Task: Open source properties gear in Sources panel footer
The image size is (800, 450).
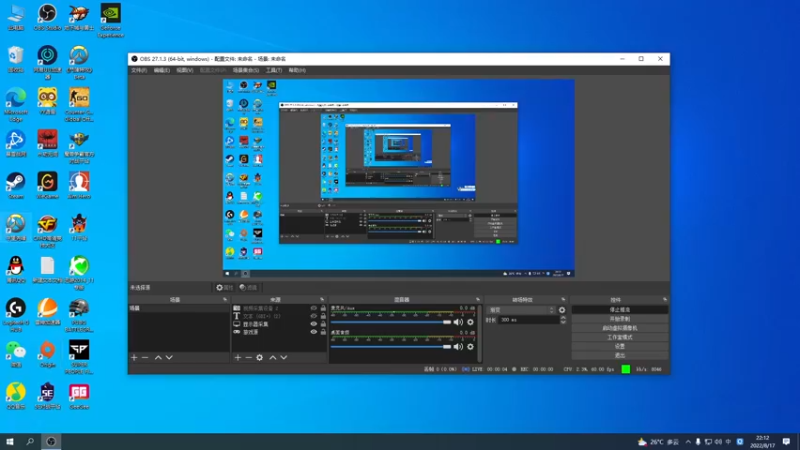Action: 260,358
